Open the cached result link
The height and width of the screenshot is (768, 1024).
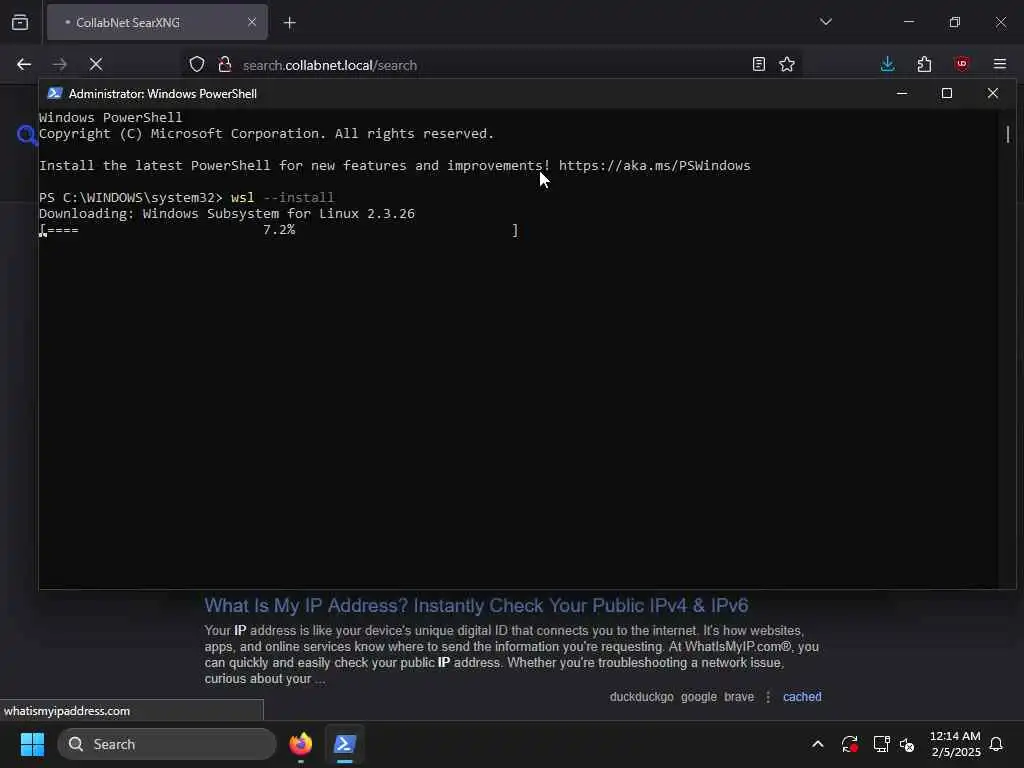click(x=802, y=697)
